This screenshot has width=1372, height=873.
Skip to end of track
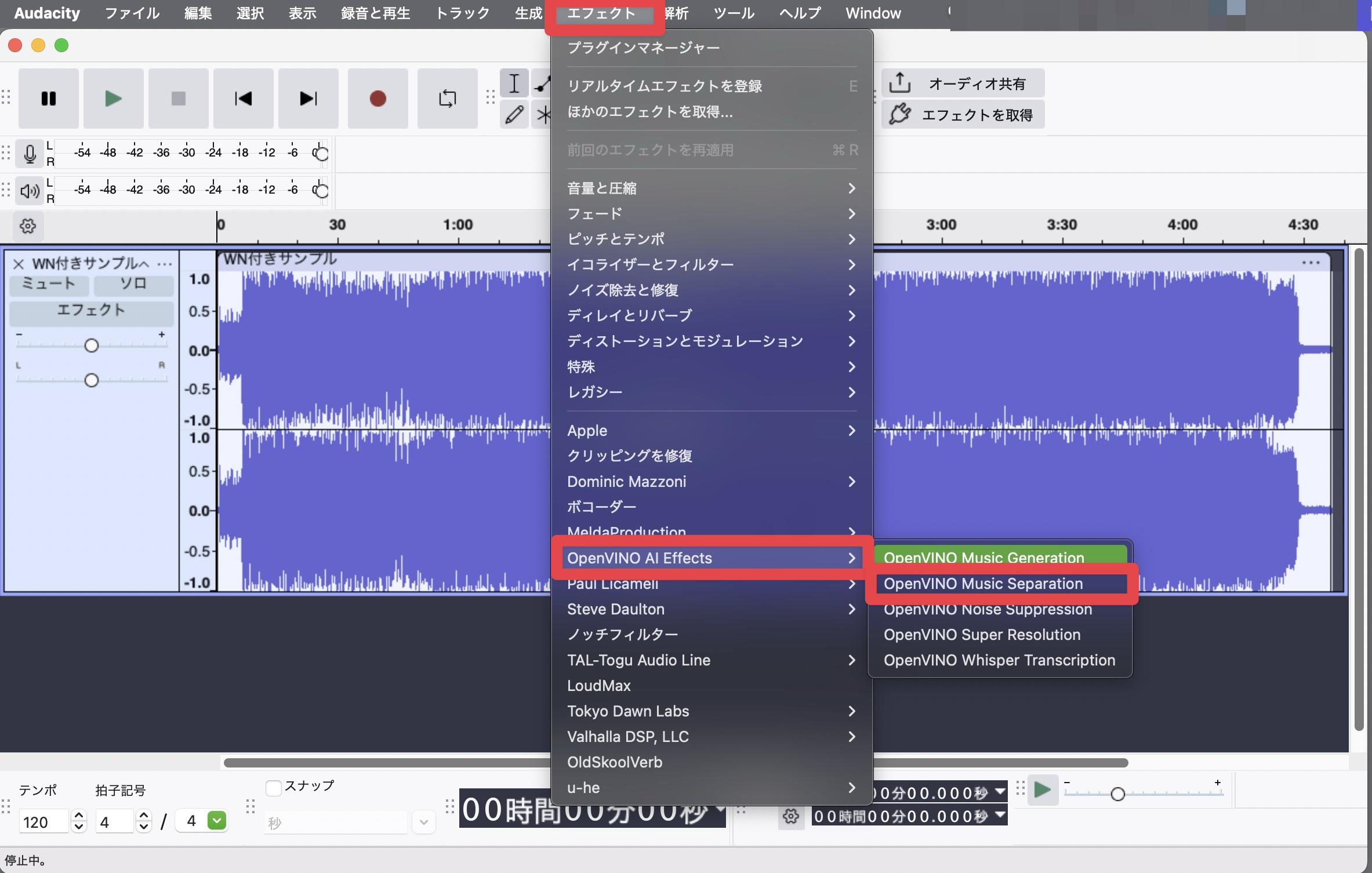tap(308, 99)
